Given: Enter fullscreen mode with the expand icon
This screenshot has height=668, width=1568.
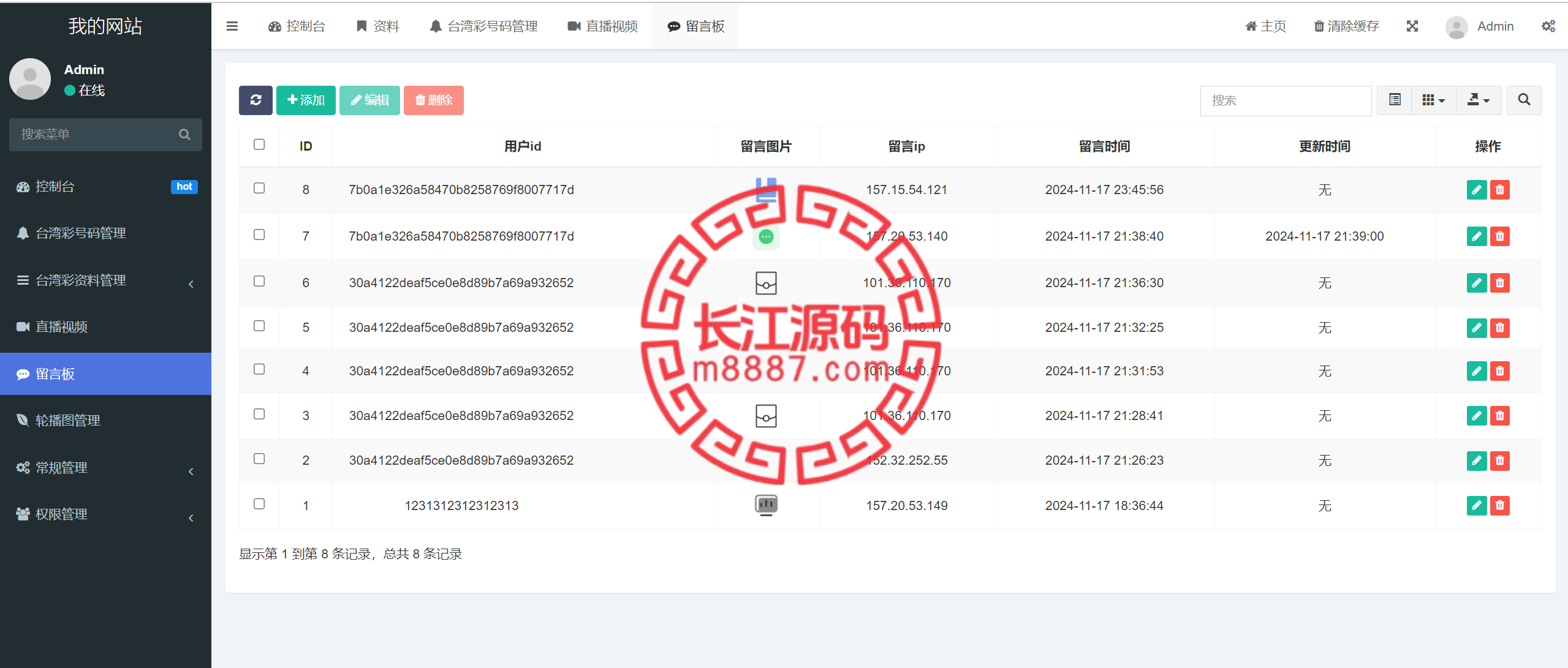Looking at the screenshot, I should (x=1412, y=26).
